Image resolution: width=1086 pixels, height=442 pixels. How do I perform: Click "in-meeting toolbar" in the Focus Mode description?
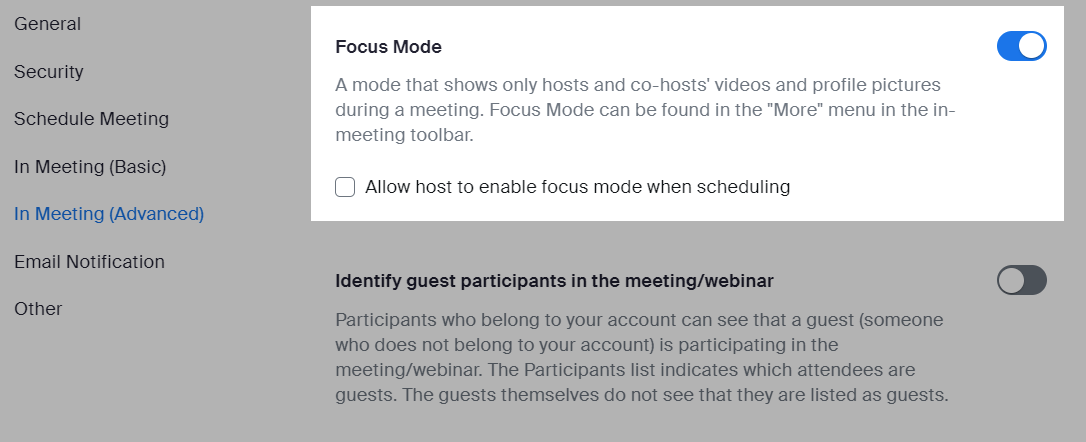418,135
